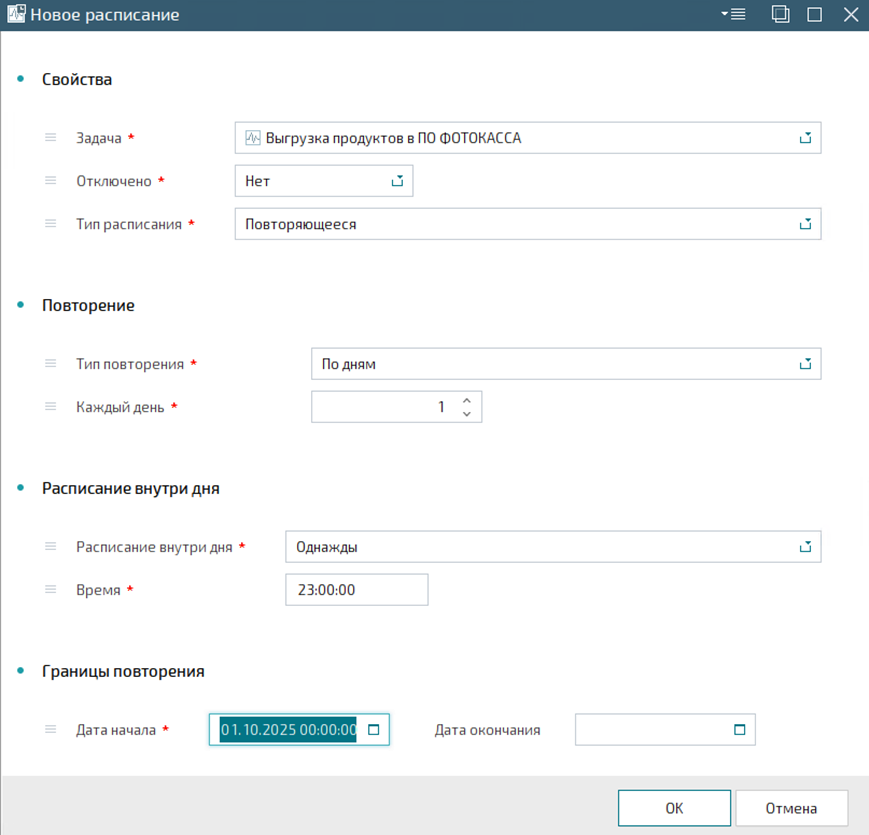Click the drag handle beside Задача
Viewport: 869px width, 835px height.
[50, 137]
